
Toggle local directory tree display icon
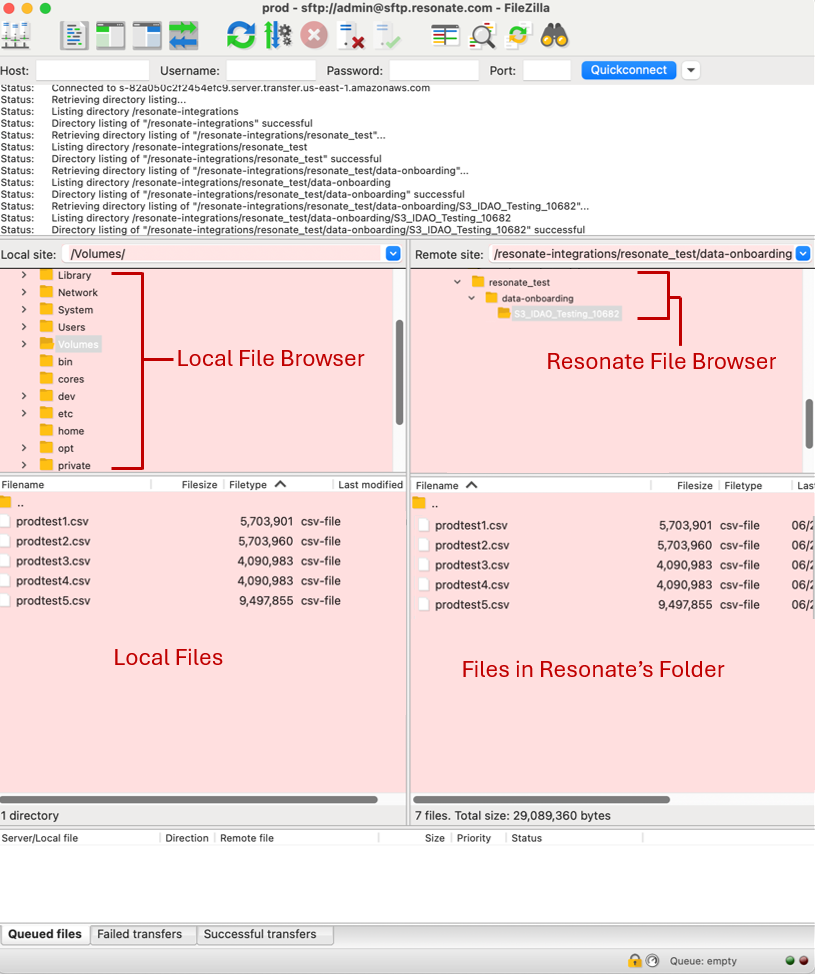point(111,35)
